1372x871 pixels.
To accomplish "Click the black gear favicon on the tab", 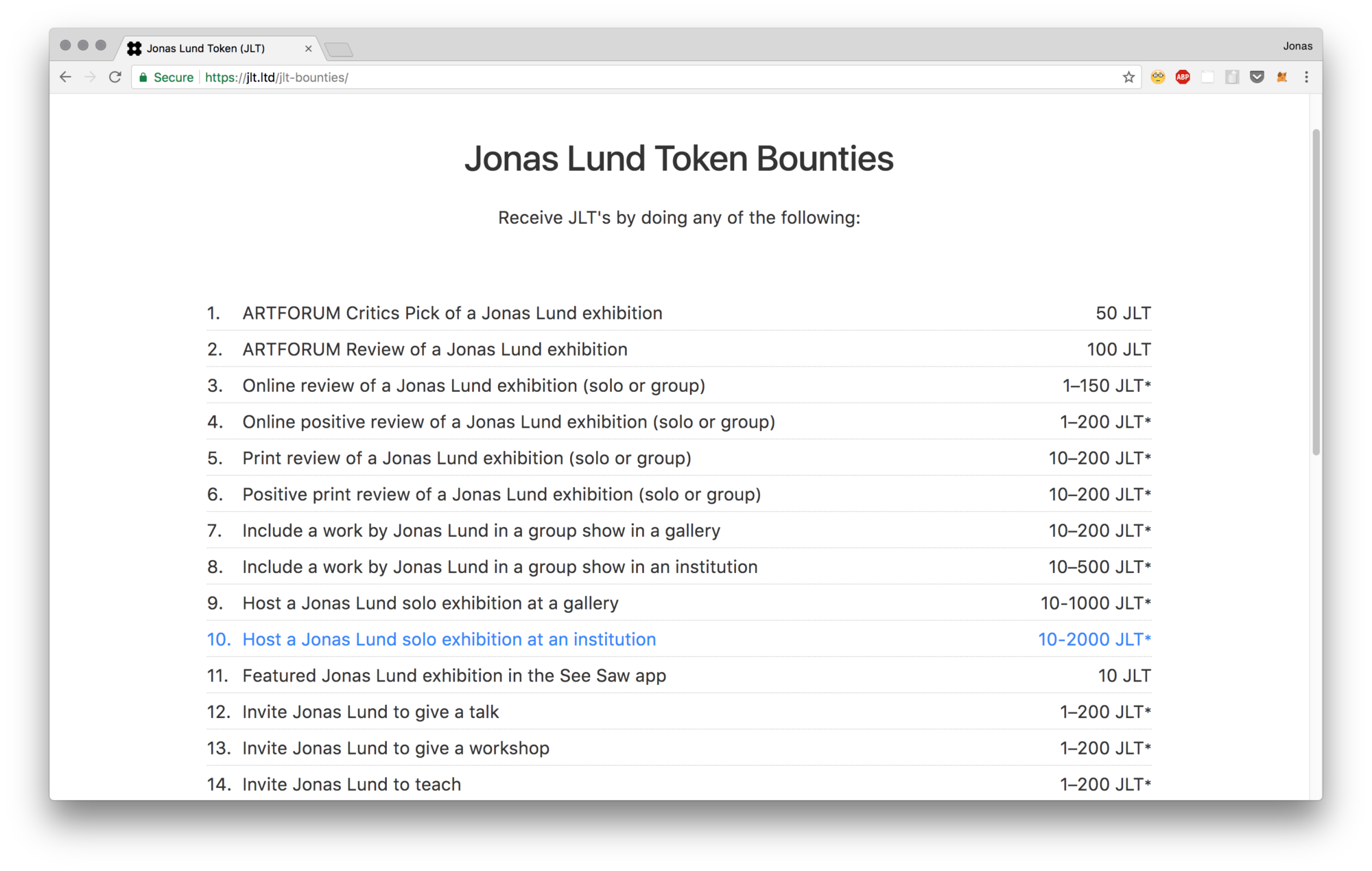I will (134, 48).
